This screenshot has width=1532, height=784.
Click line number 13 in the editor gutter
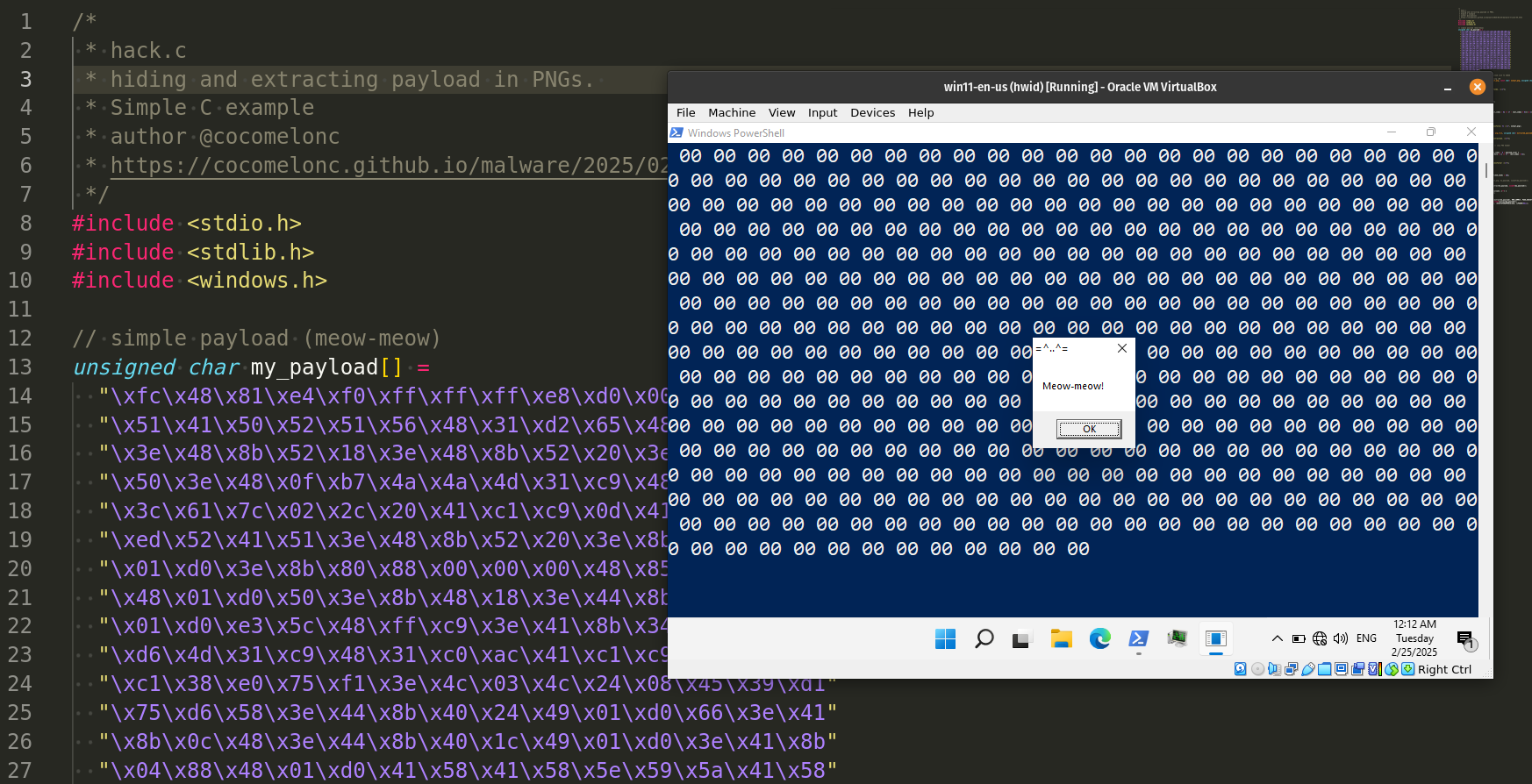tap(20, 367)
